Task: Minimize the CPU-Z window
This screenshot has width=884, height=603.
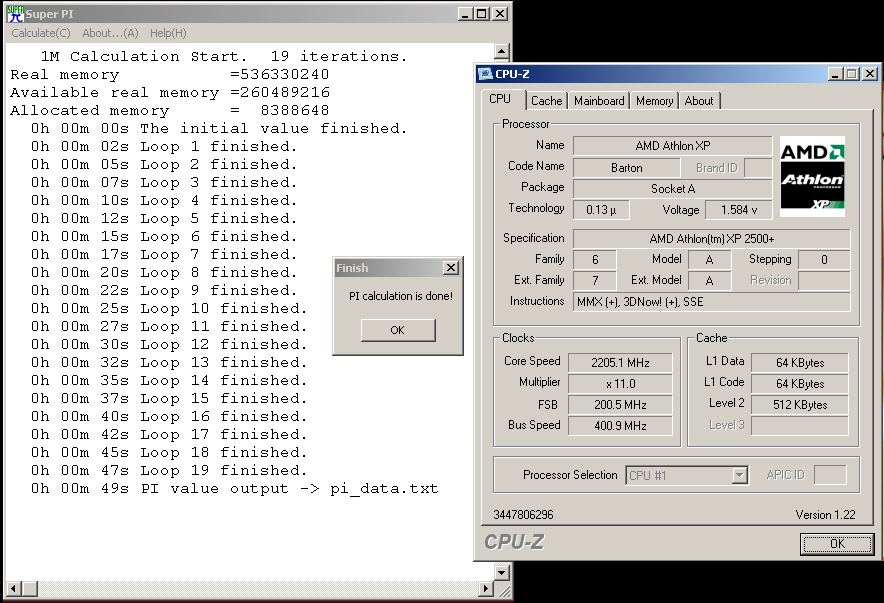Action: coord(836,74)
